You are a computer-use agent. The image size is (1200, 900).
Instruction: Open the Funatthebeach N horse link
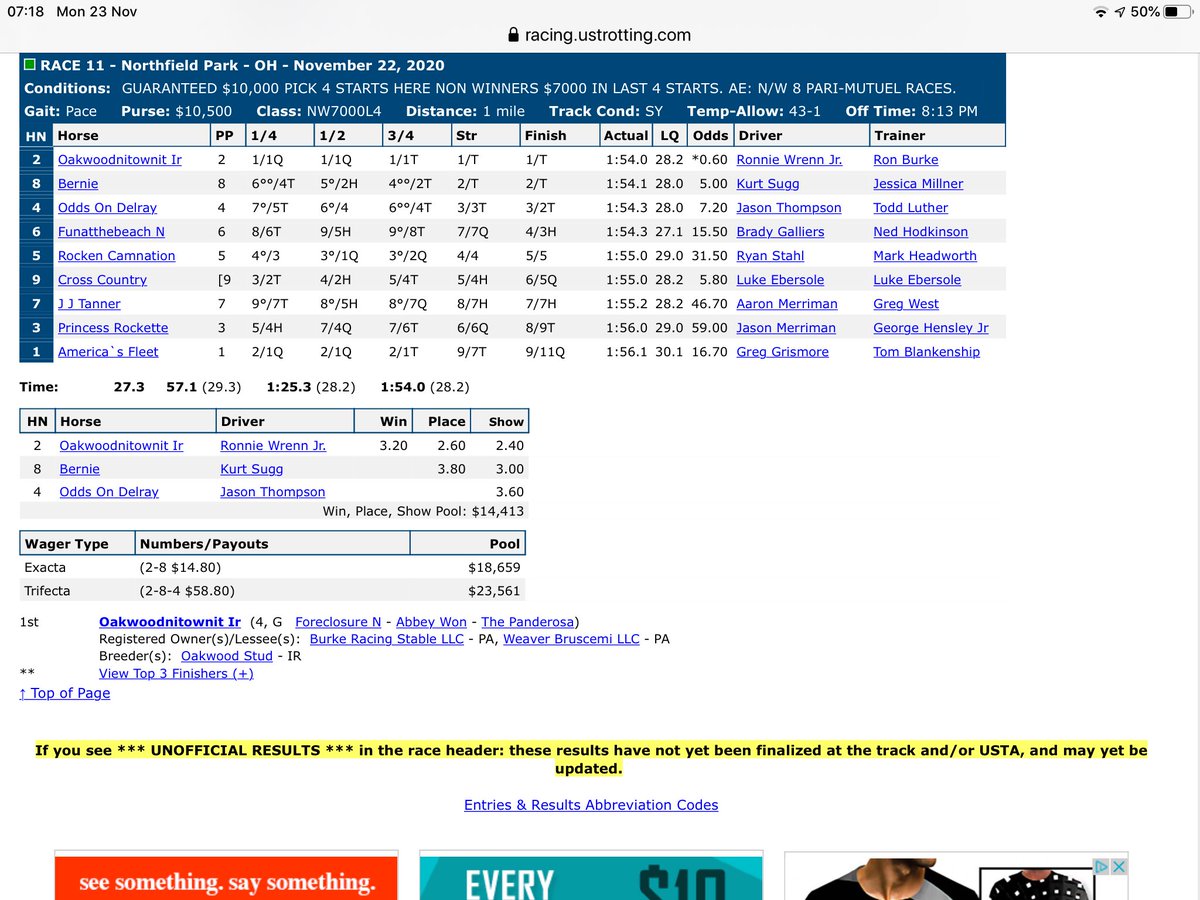pyautogui.click(x=111, y=232)
